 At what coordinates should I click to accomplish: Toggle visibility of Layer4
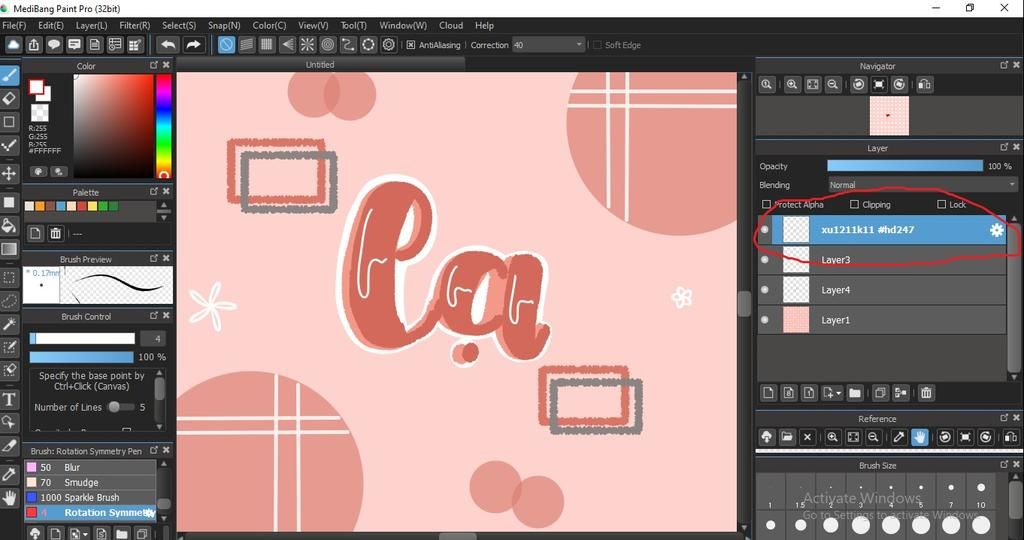pyautogui.click(x=765, y=290)
